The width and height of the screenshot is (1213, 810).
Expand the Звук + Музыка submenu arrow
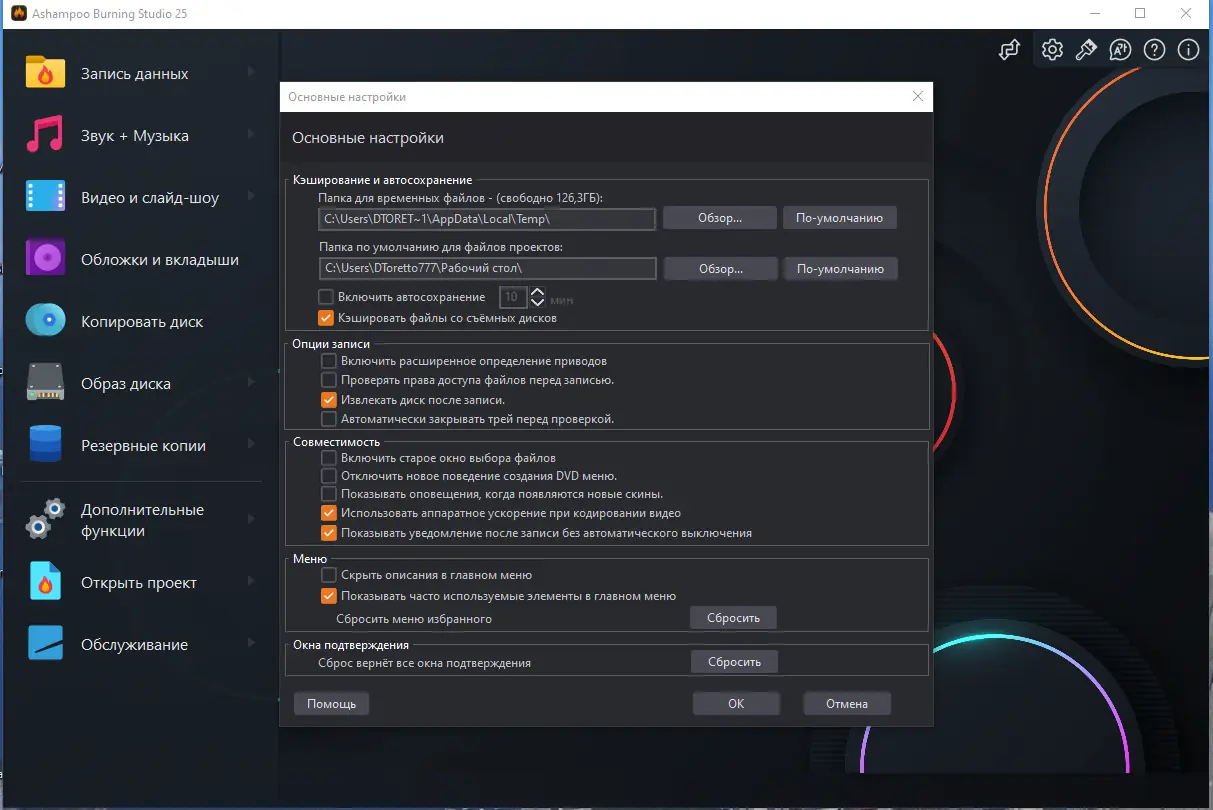click(x=251, y=135)
